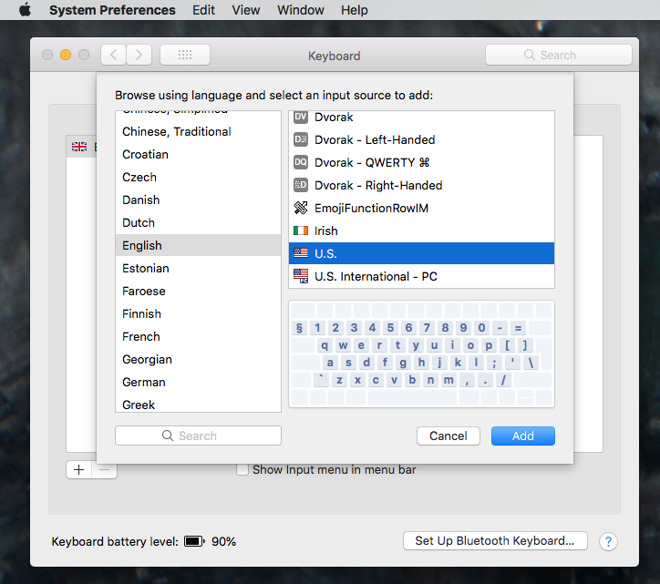Open the View menu
The width and height of the screenshot is (660, 584).
tap(246, 10)
